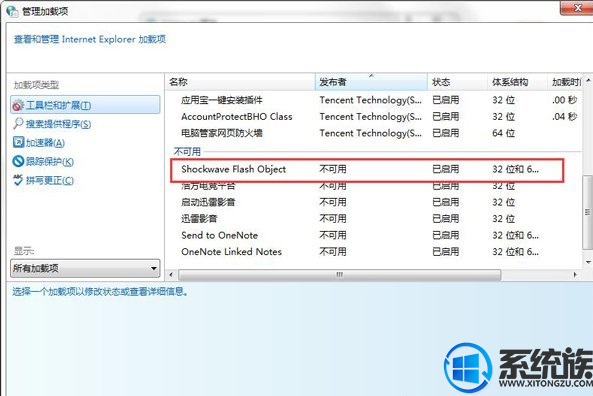
Task: Sort by the 发布者 column header
Action: [x=371, y=82]
